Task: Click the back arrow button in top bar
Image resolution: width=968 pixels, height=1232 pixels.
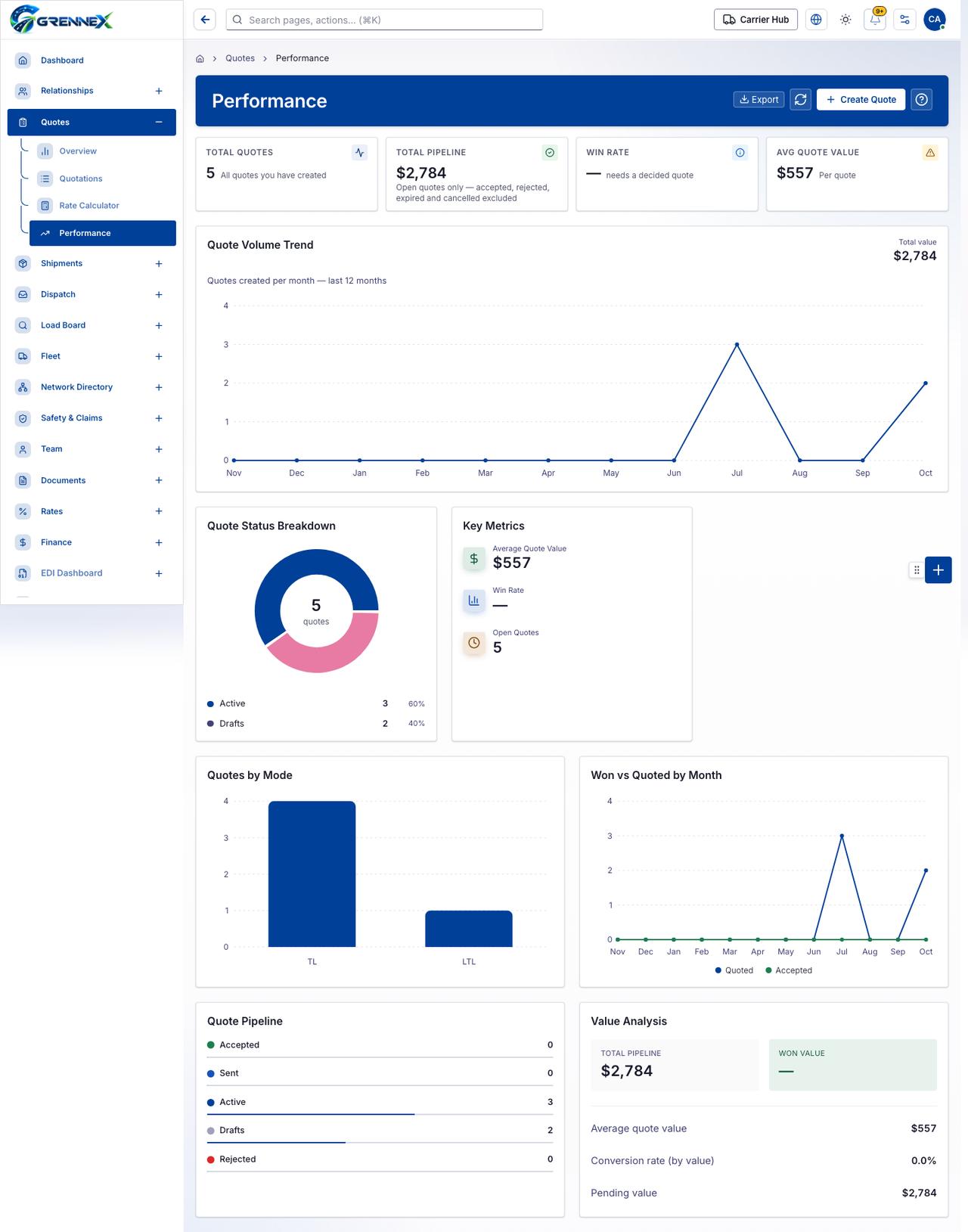Action: [204, 20]
